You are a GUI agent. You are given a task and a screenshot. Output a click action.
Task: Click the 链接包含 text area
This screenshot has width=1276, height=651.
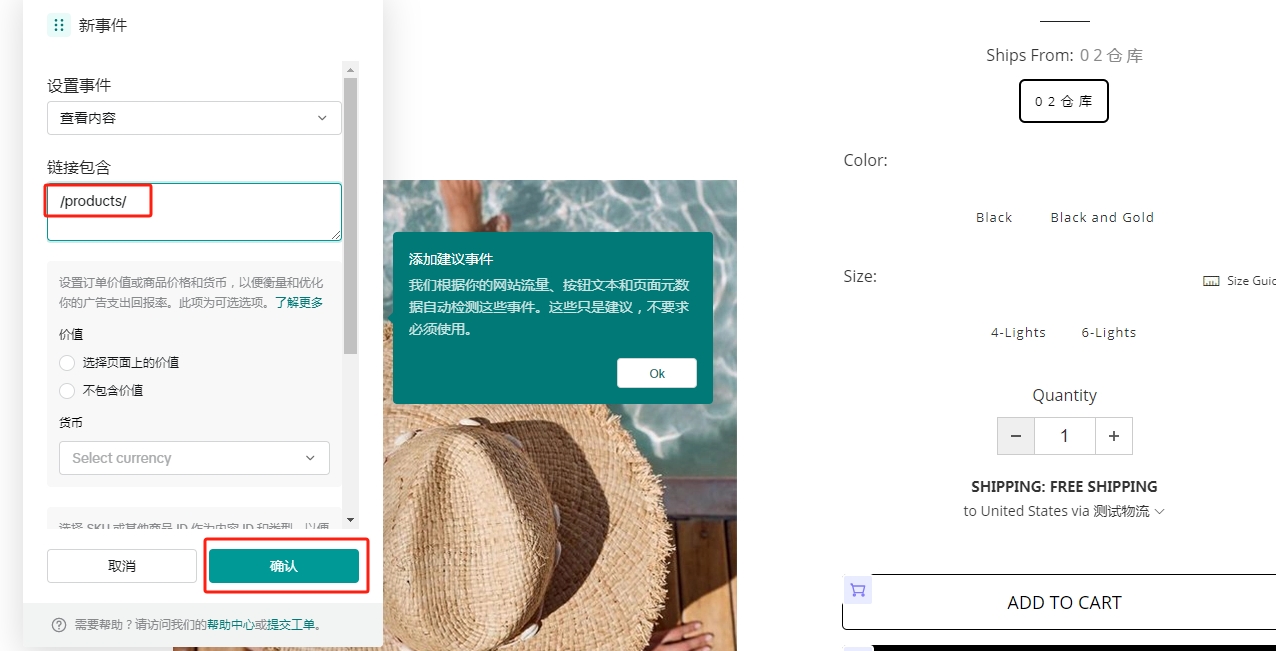point(194,212)
